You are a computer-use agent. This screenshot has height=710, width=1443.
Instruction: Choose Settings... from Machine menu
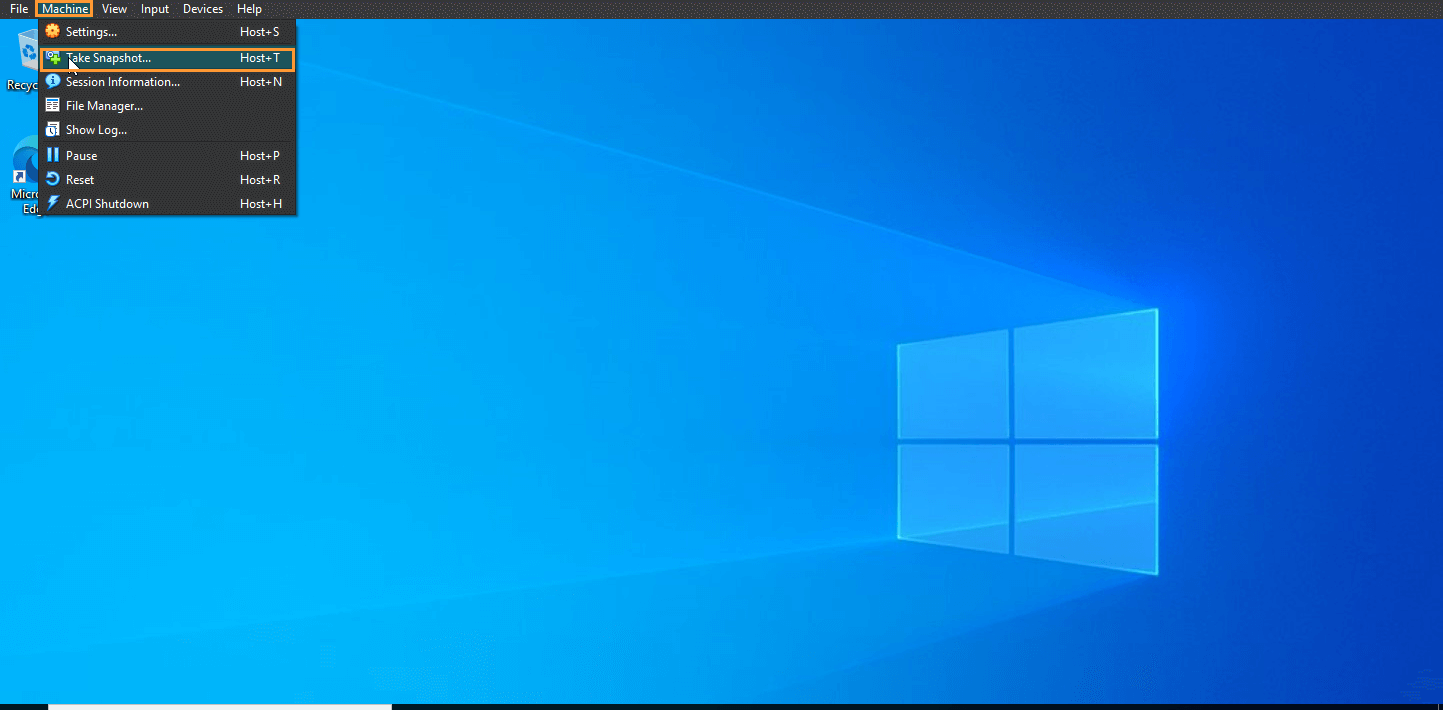tap(167, 32)
